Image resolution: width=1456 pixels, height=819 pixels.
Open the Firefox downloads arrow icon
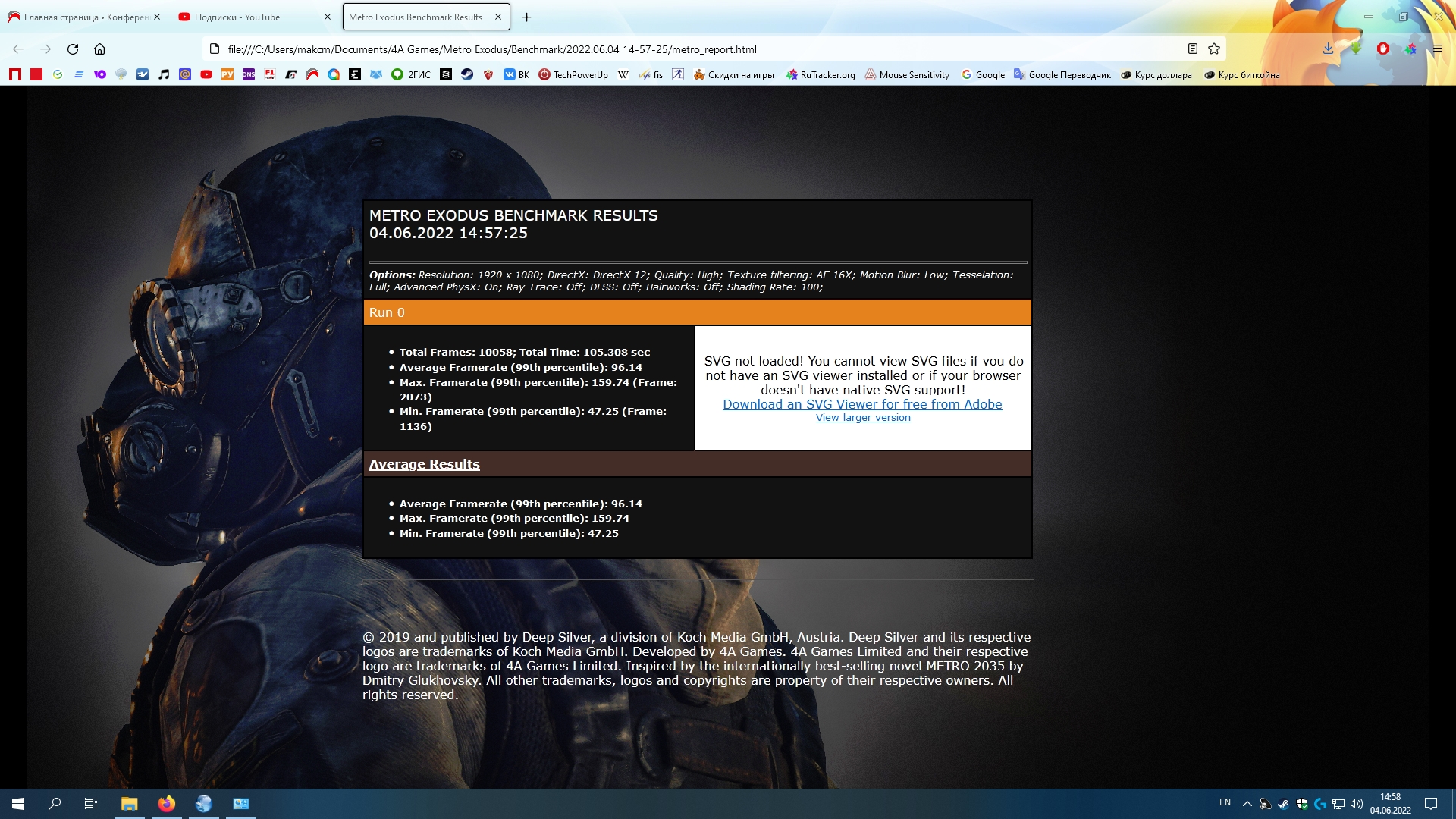tap(1328, 49)
